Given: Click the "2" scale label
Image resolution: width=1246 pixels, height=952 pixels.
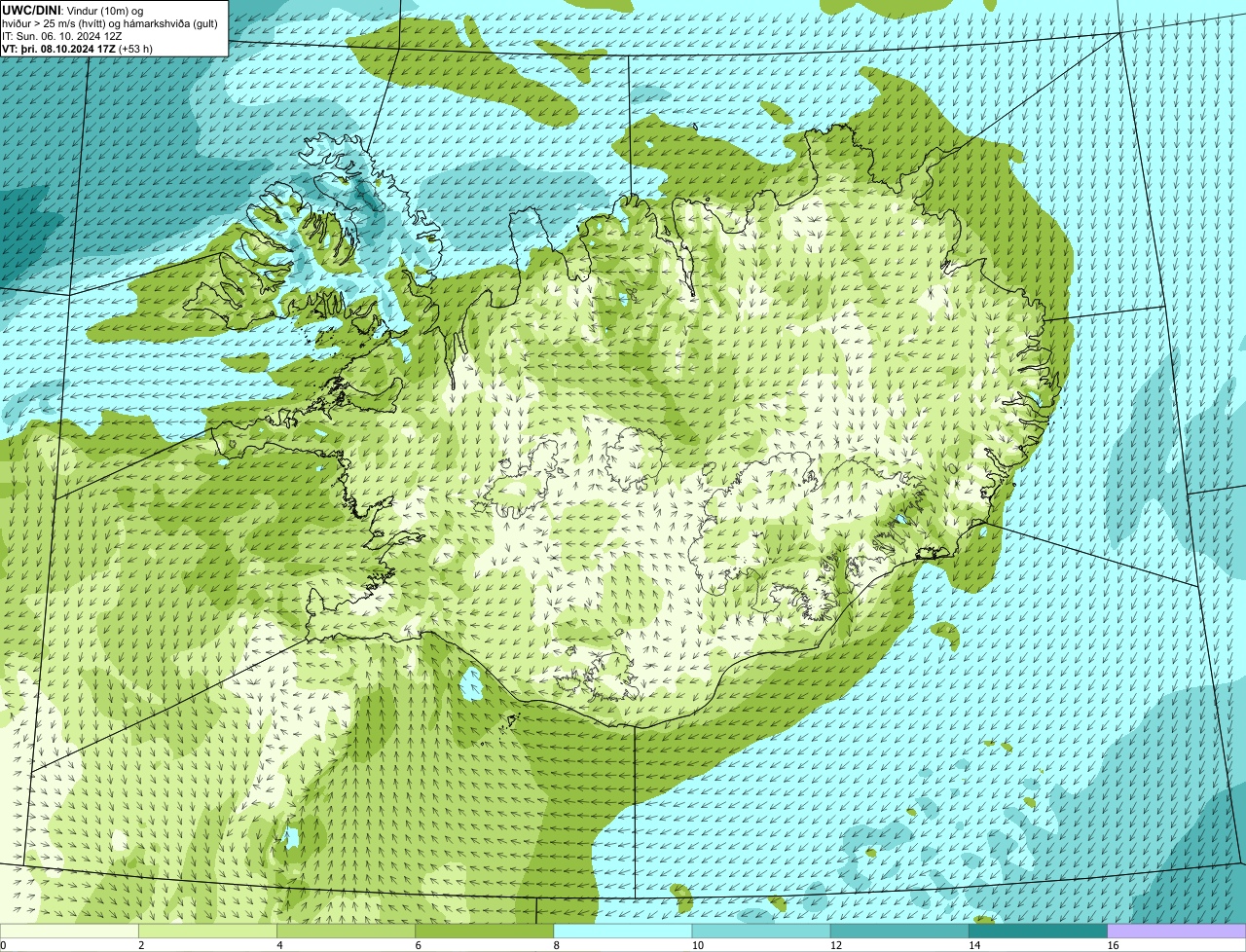Looking at the screenshot, I should (x=141, y=945).
